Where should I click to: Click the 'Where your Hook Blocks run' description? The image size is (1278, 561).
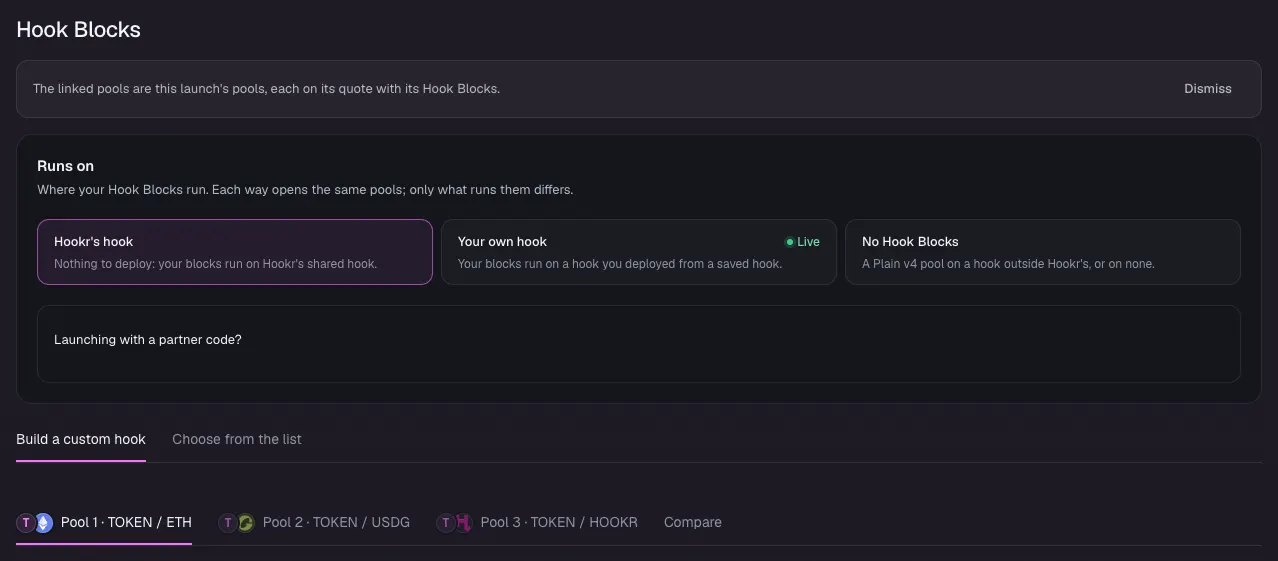[305, 189]
